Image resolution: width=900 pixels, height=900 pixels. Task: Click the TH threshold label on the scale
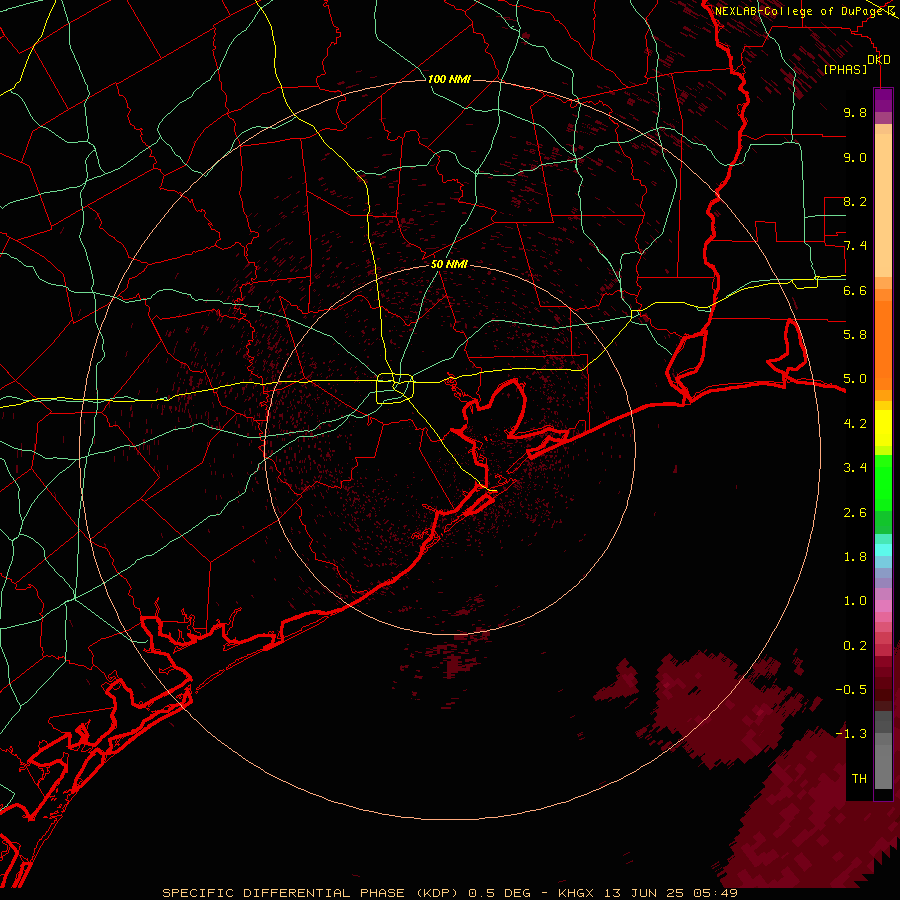point(859,779)
